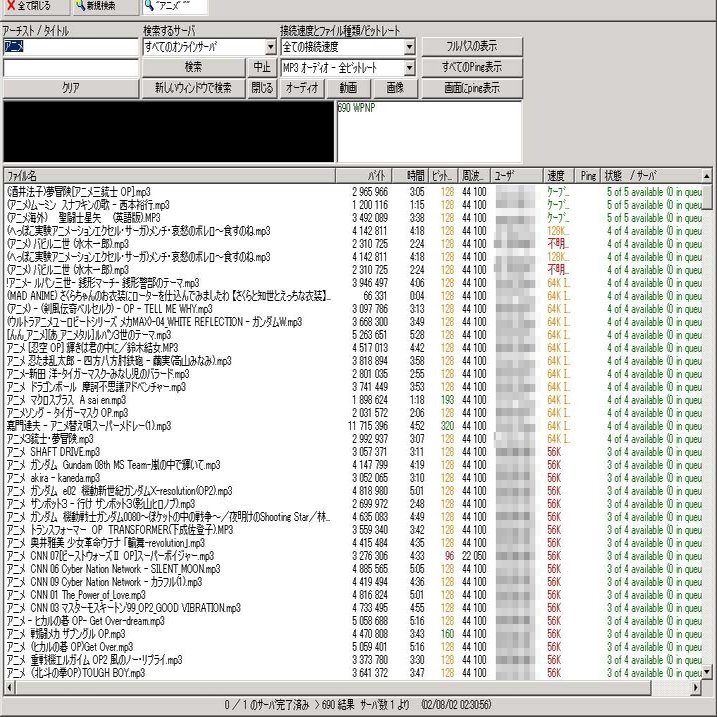
Task: Select 戦闘メカ ザブングル OP.mp3 row
Action: tap(353, 634)
